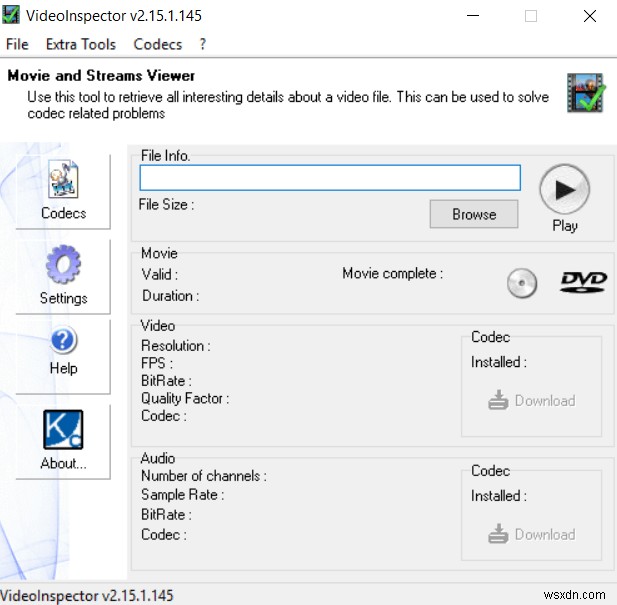Open the About KC Softwares button
Viewport: 617px width, 605px height.
63,441
